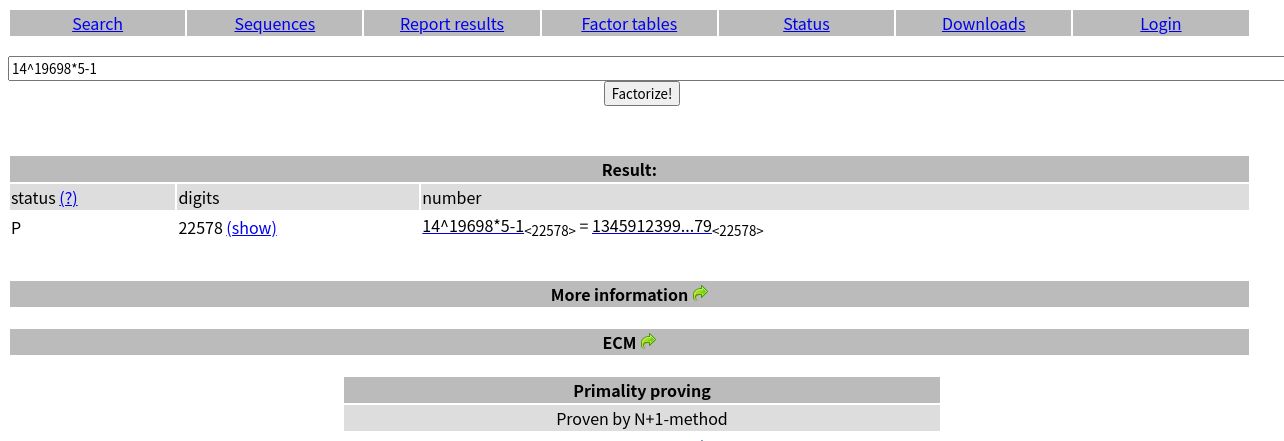Open Report results in navigation bar
The image size is (1284, 441).
coord(452,24)
